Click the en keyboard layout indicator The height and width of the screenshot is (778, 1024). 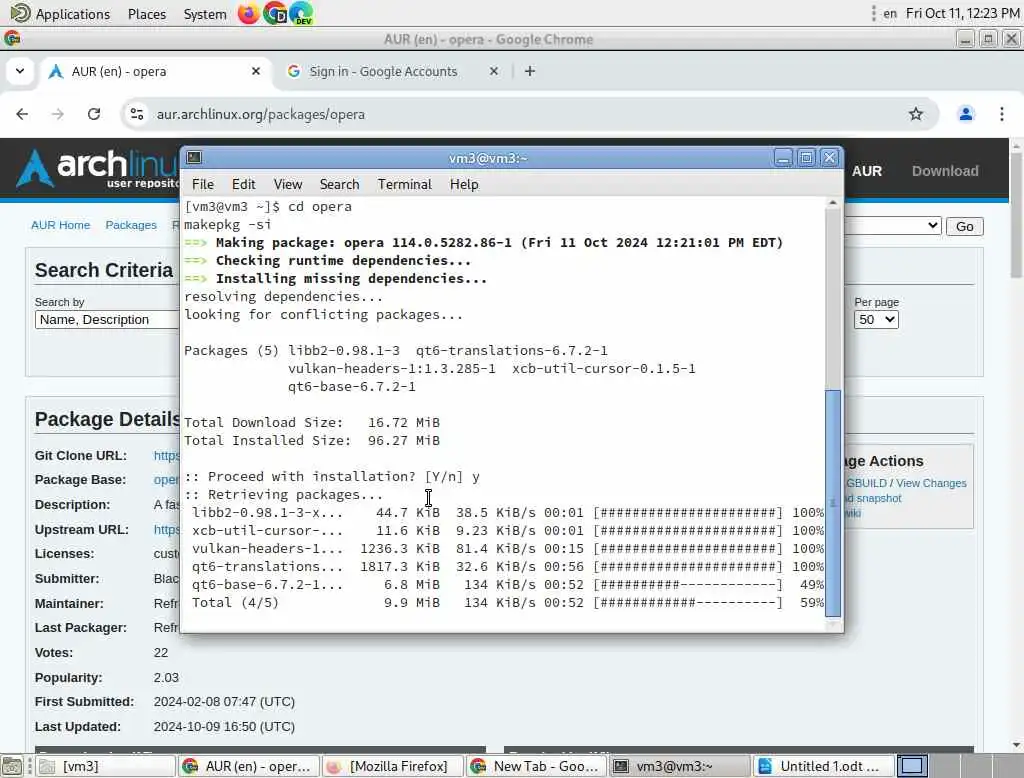889,14
